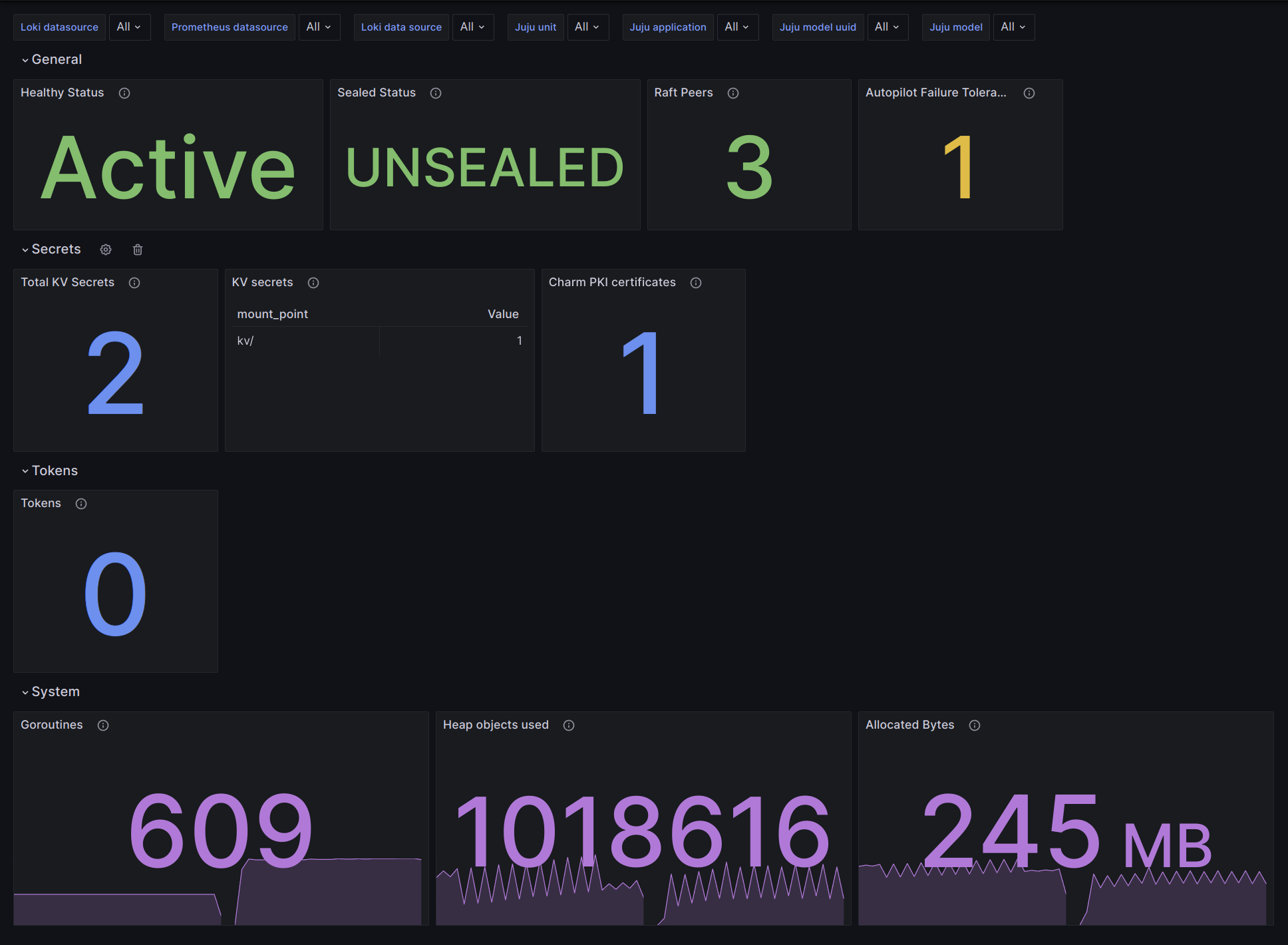The height and width of the screenshot is (945, 1288).
Task: Click Allocated Bytes info icon
Action: 975,725
